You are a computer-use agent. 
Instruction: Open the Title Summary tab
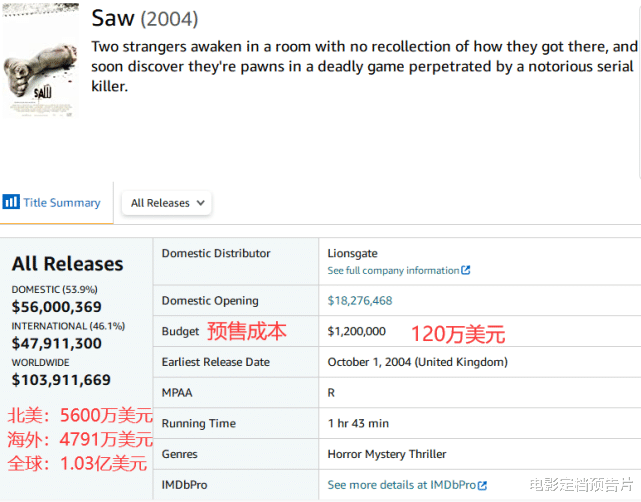click(x=56, y=203)
